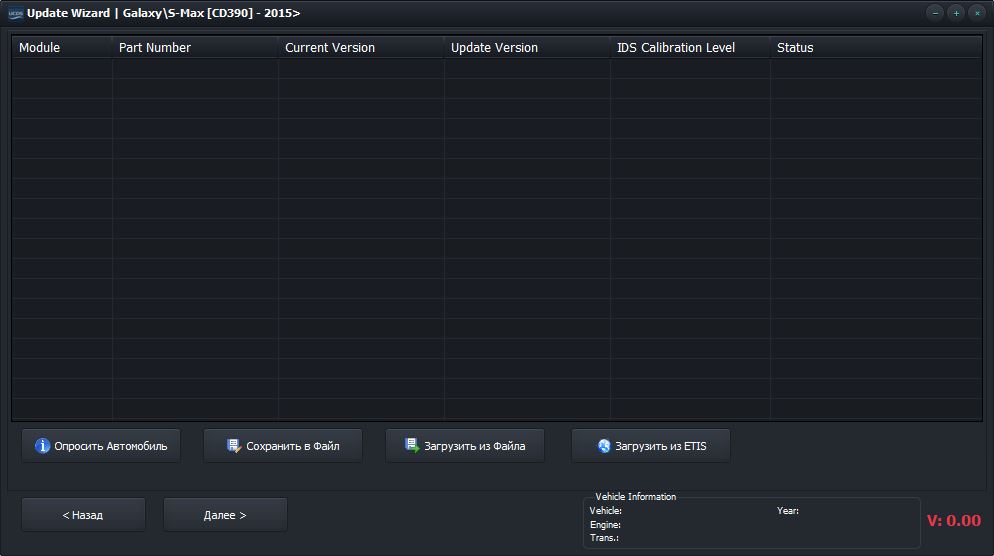Viewport: 994px width, 556px height.
Task: Click the red voltage reading V: 0.00
Action: click(953, 520)
